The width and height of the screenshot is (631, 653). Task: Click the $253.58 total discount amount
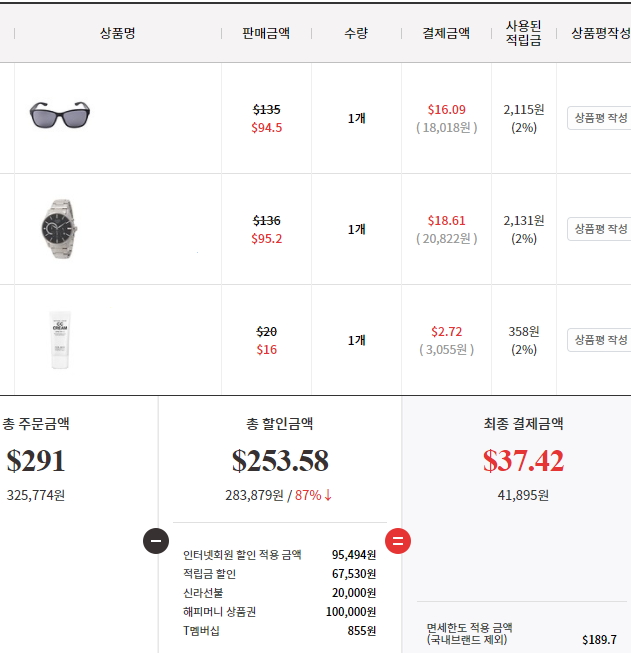pyautogui.click(x=280, y=461)
